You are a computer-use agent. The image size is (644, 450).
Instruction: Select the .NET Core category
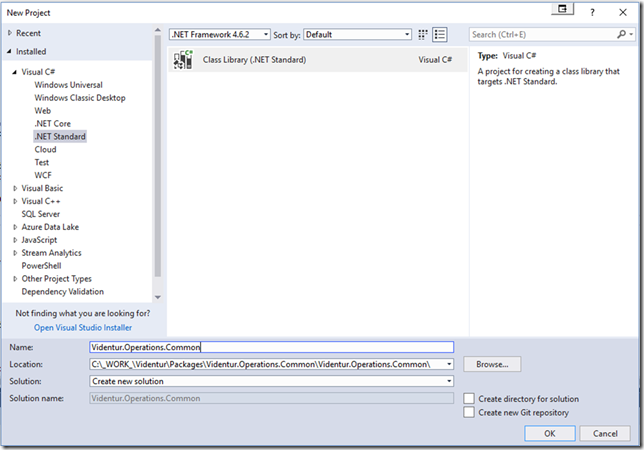point(53,124)
